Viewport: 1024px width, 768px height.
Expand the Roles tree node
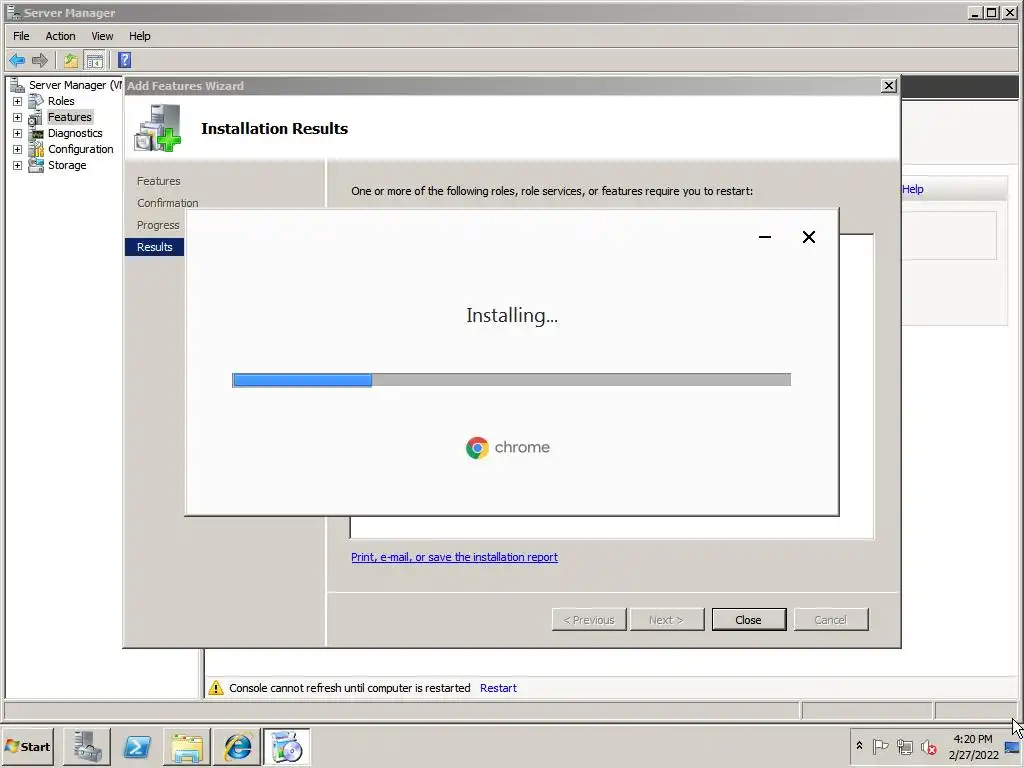(18, 101)
